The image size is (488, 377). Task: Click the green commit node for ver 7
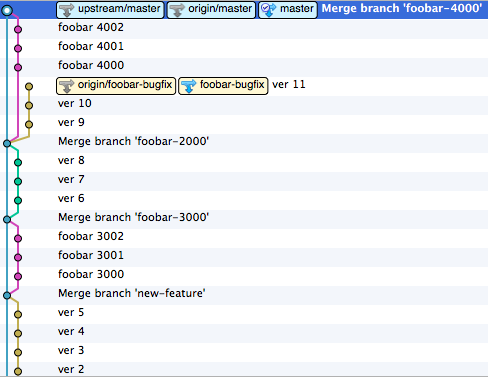coord(18,181)
